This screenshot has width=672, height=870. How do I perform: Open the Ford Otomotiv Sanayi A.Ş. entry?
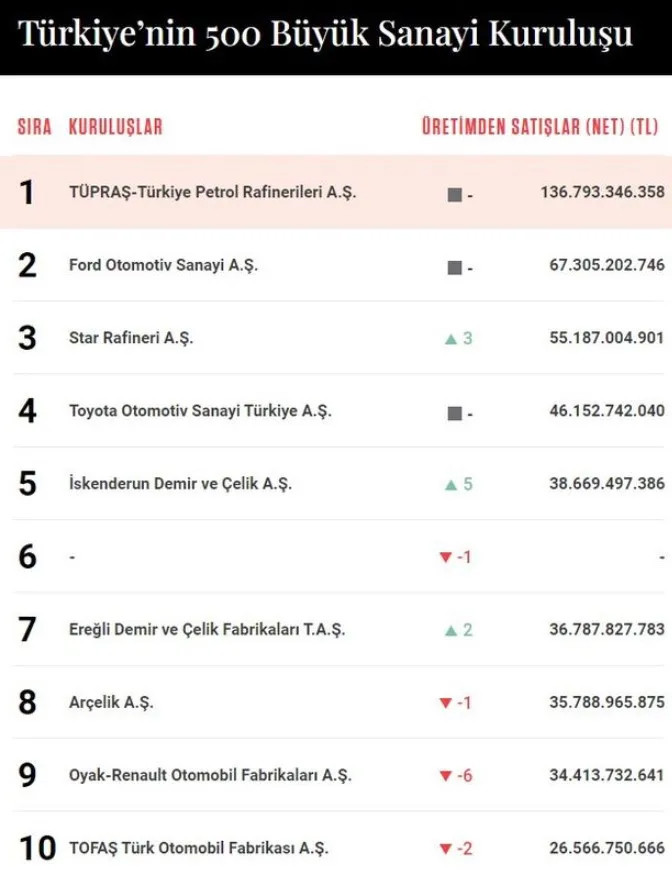click(x=163, y=267)
